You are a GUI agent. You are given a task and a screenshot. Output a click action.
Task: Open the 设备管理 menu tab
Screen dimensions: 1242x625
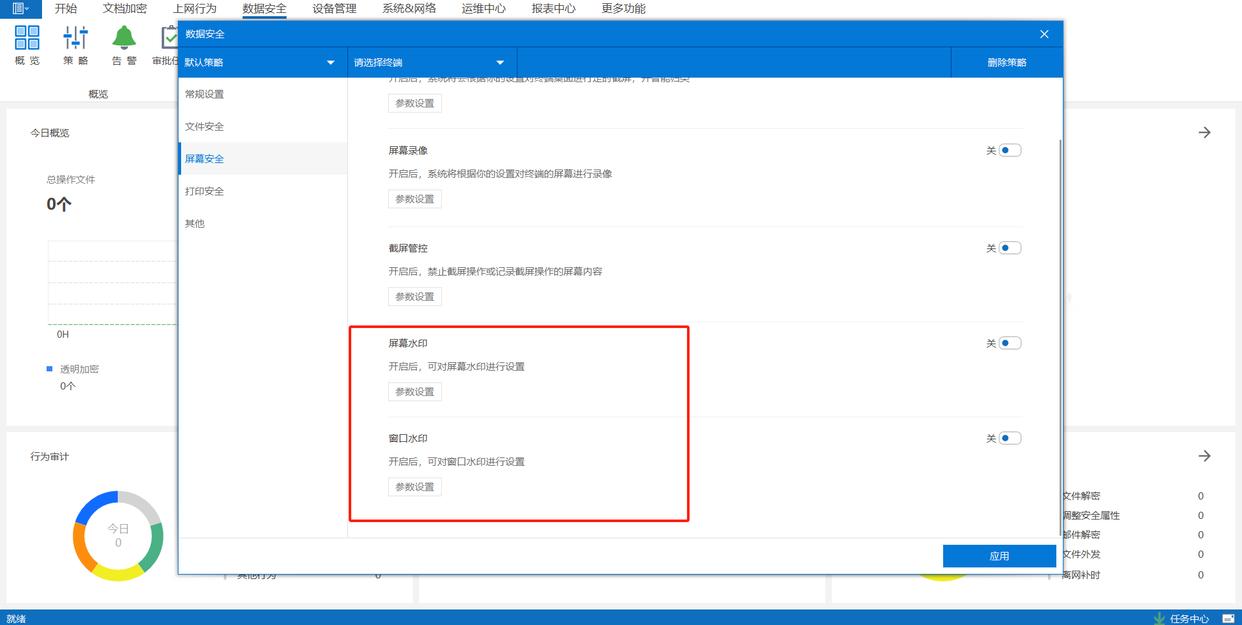(x=334, y=8)
